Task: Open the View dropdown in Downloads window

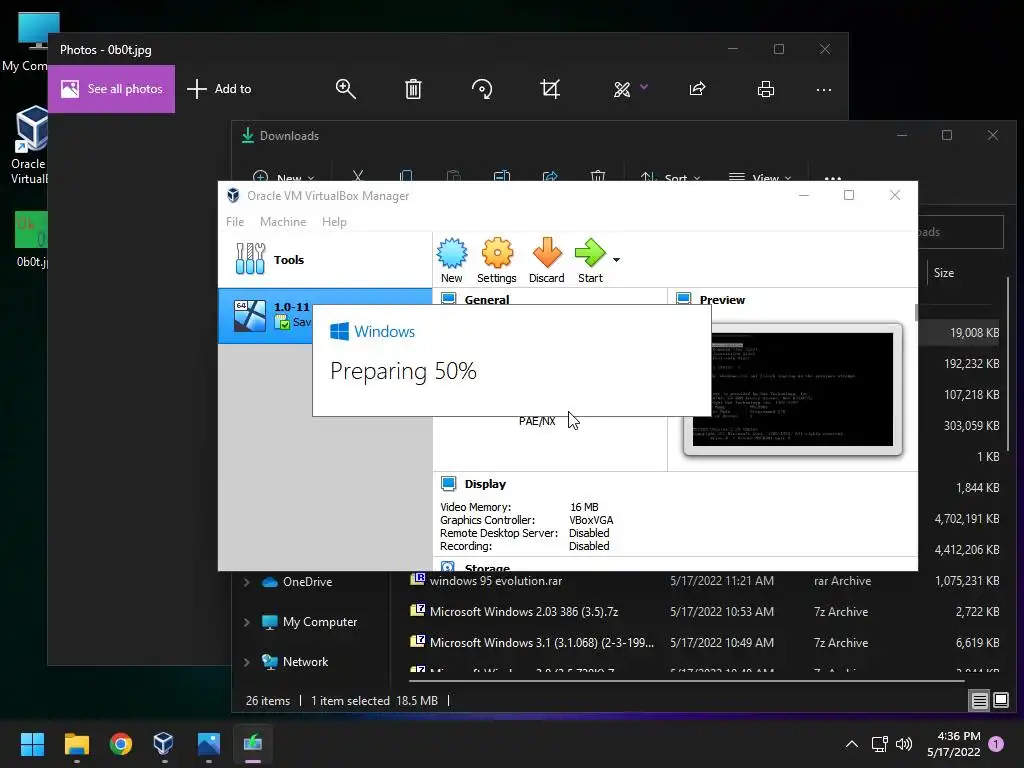Action: 760,177
